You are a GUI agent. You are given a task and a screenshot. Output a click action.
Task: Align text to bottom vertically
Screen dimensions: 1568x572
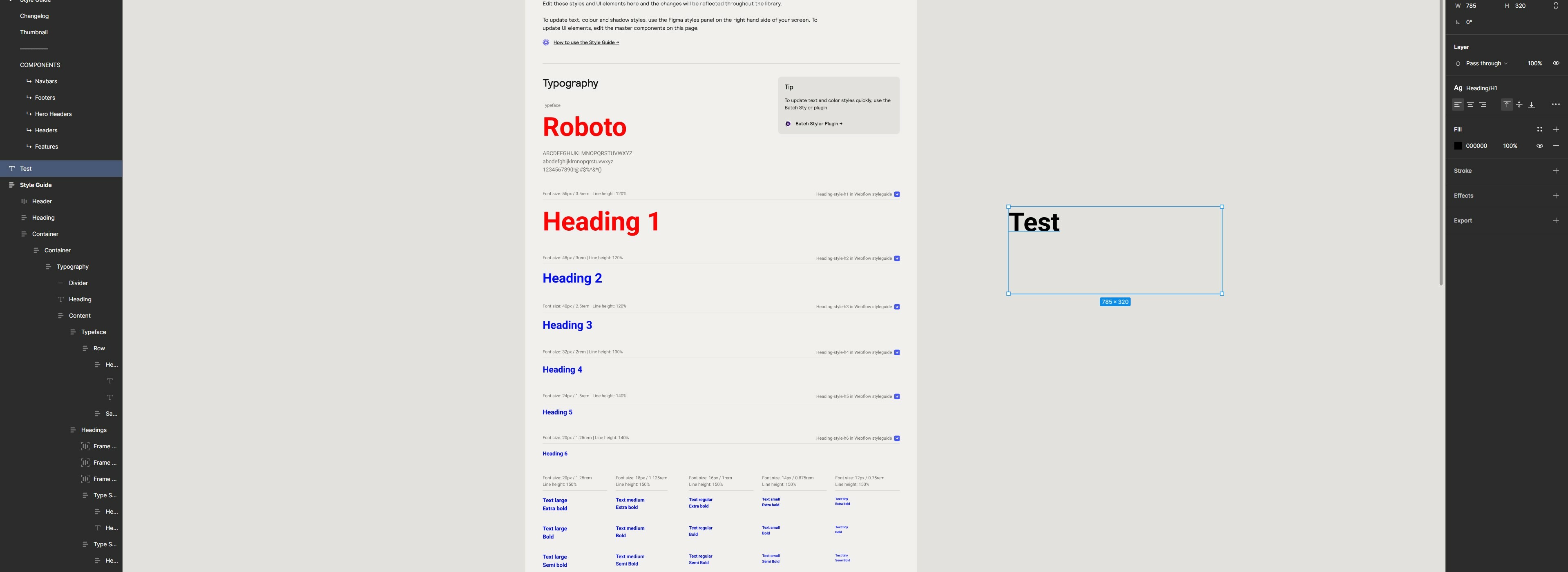(x=1532, y=105)
